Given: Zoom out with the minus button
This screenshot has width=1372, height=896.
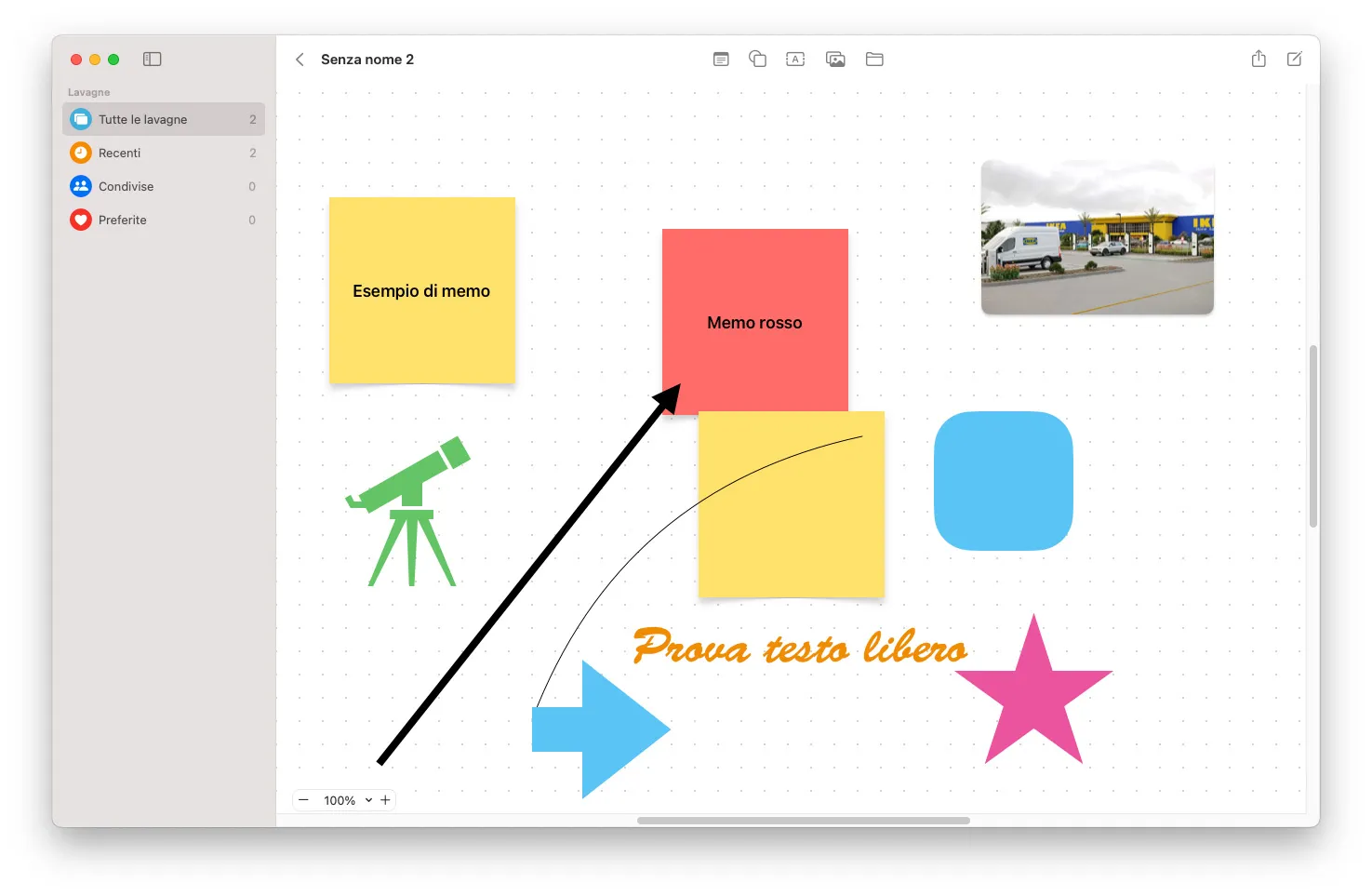Looking at the screenshot, I should [303, 799].
